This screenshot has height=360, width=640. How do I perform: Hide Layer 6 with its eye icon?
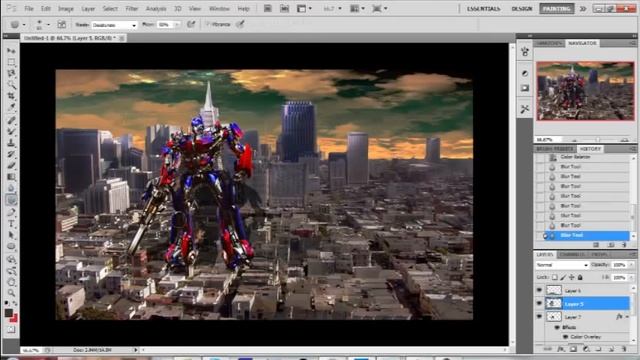tap(539, 290)
